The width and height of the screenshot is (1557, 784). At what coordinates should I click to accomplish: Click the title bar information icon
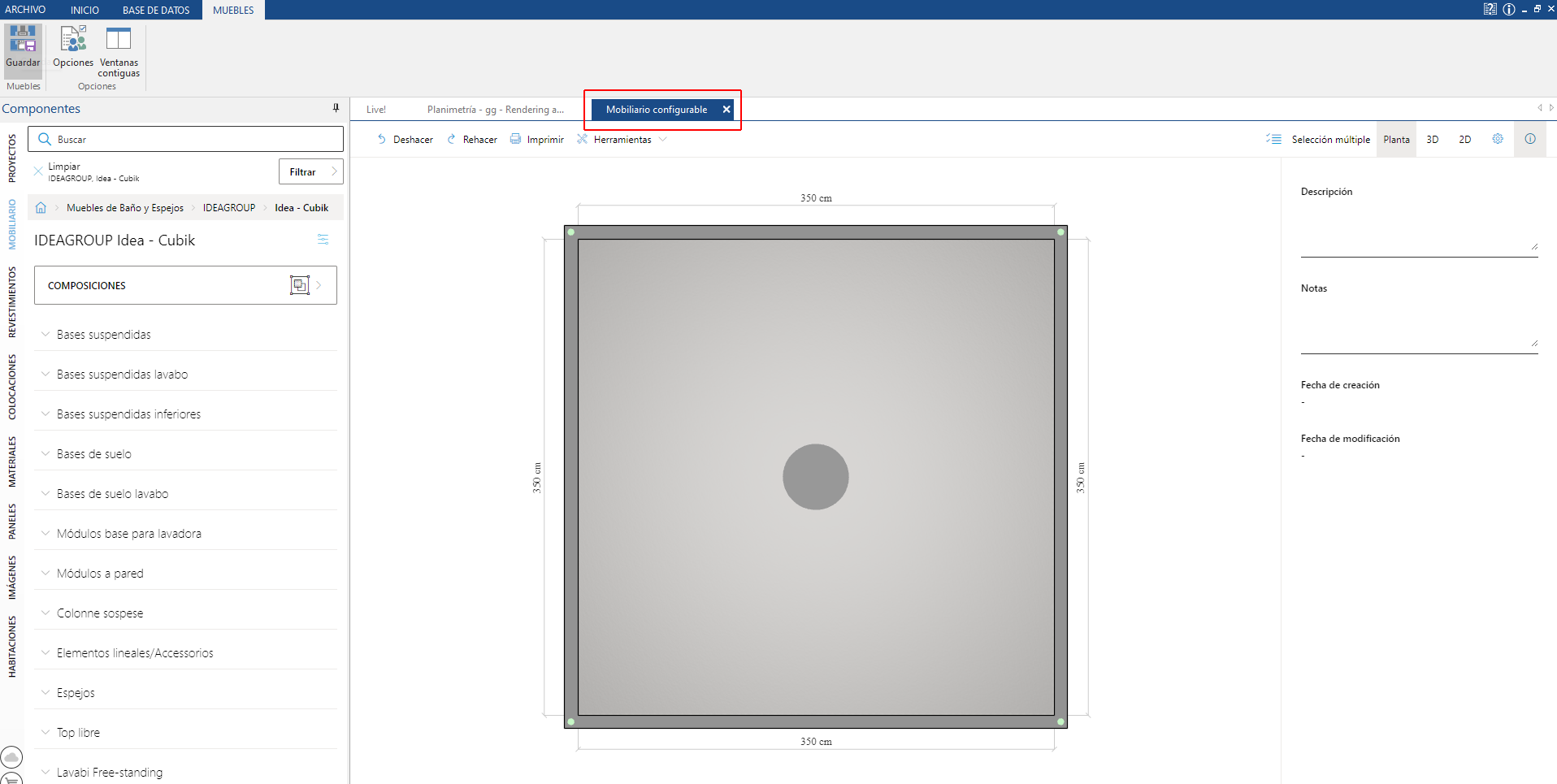[x=1509, y=9]
